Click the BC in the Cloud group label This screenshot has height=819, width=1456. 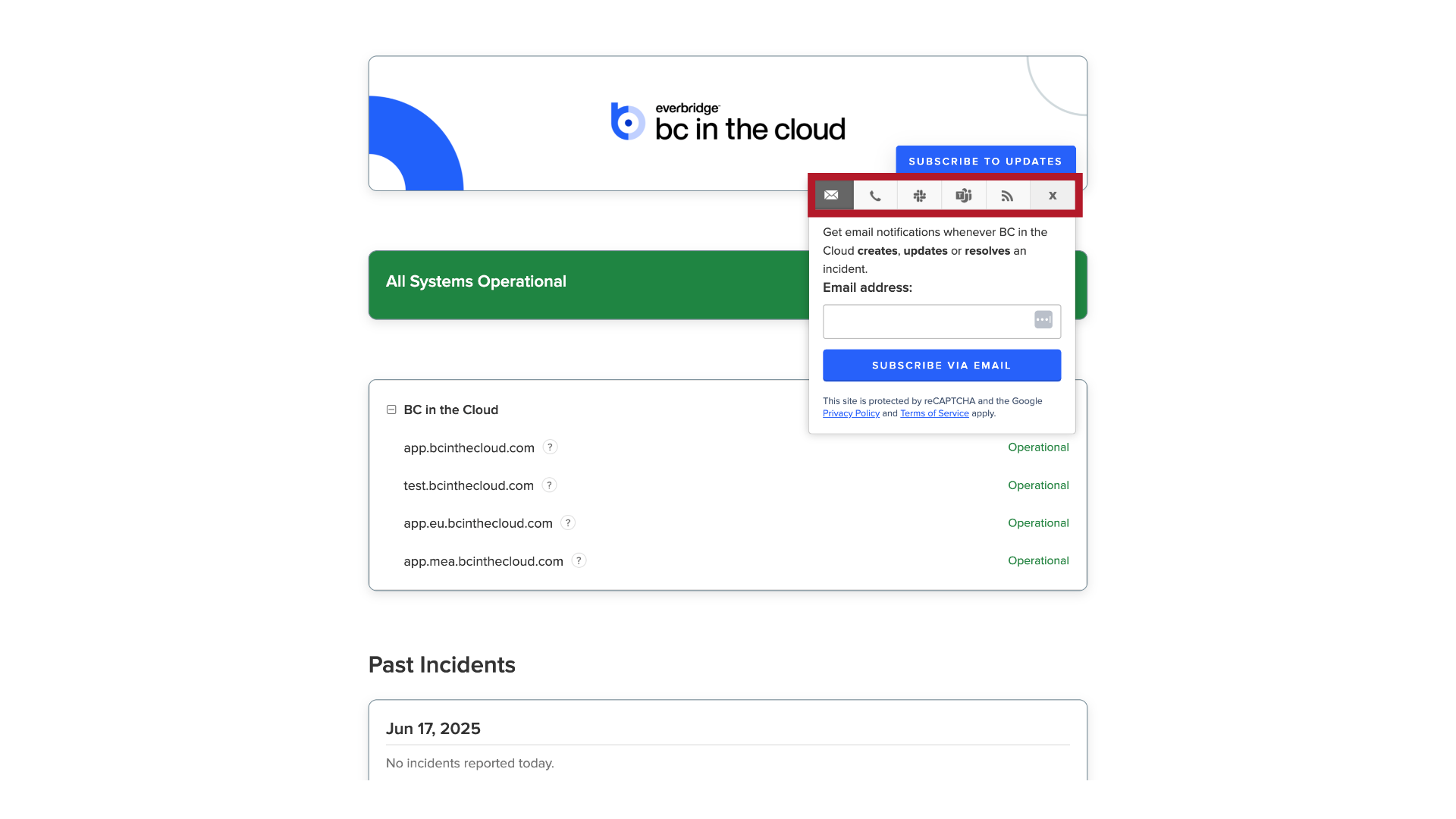coord(450,409)
